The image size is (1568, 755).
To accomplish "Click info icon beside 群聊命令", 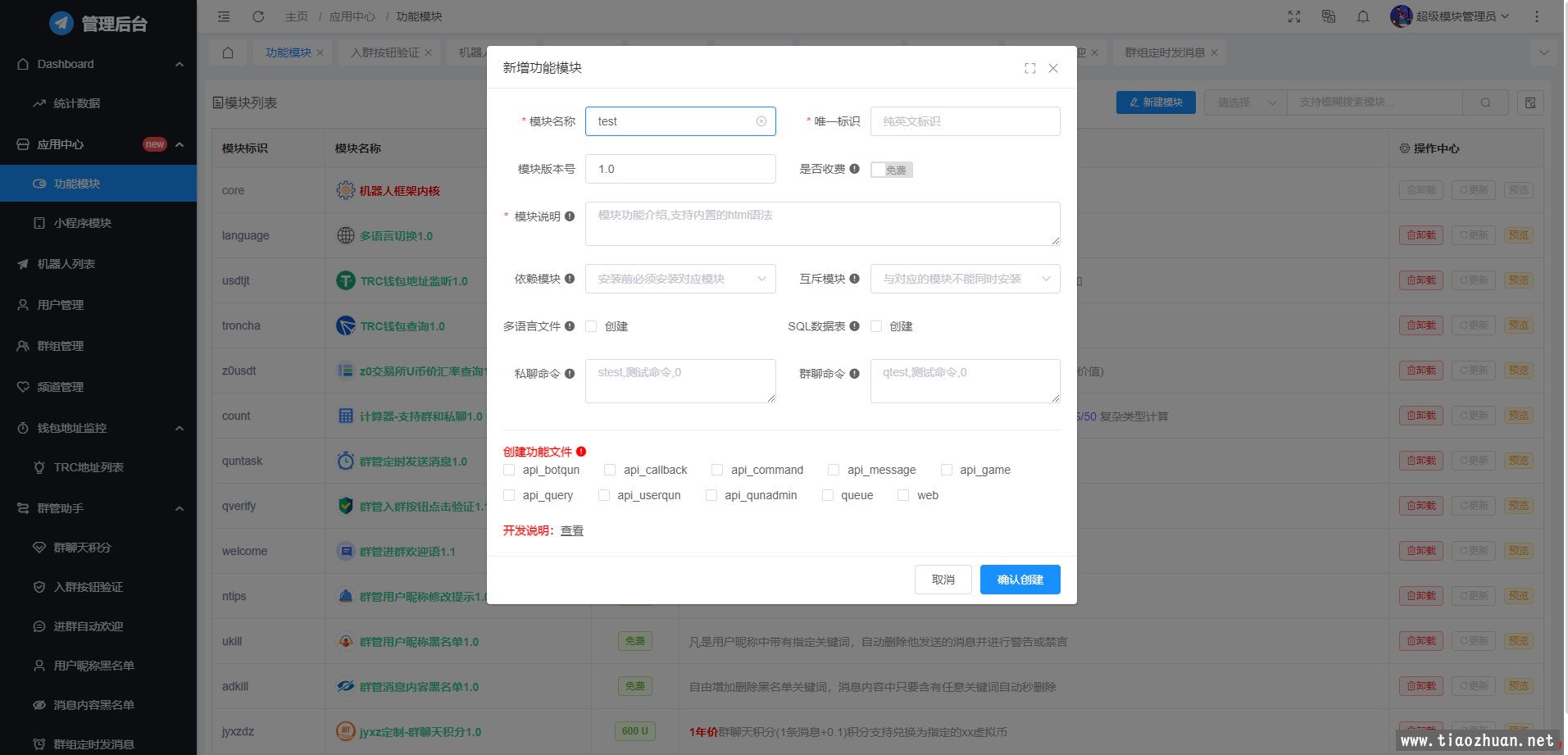I will [x=855, y=374].
